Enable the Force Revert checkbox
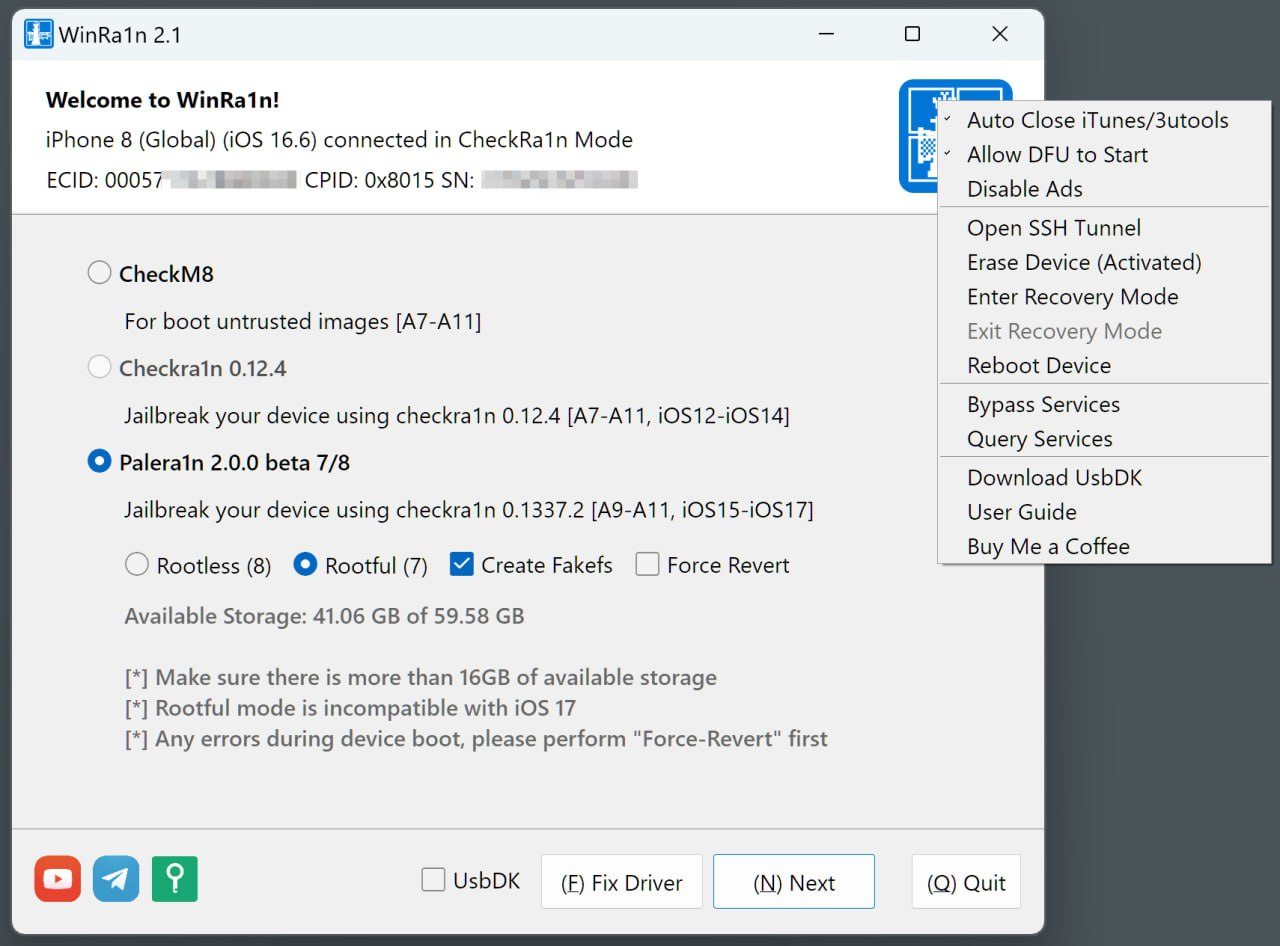This screenshot has width=1280, height=946. 646,565
